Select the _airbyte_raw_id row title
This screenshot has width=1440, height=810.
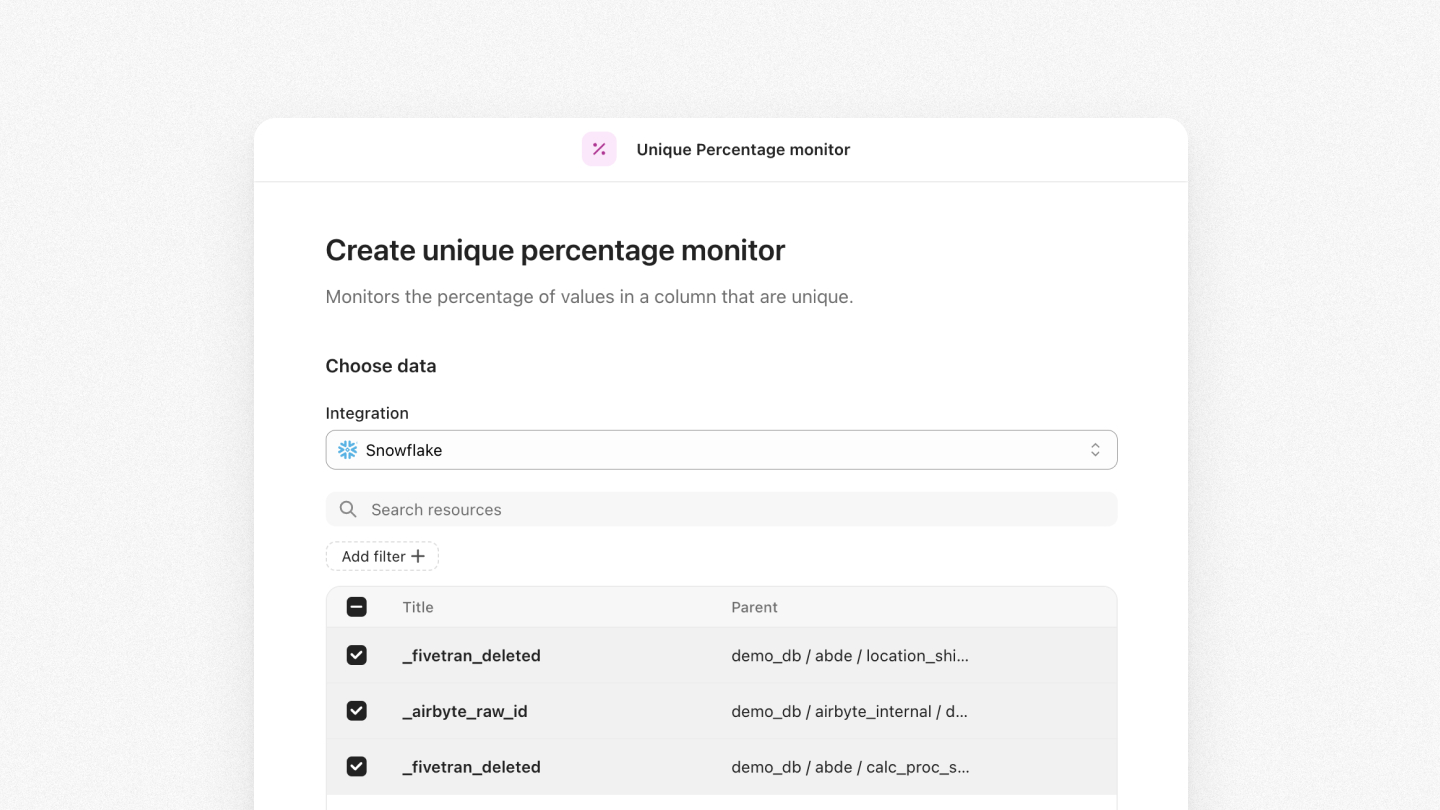(x=465, y=711)
